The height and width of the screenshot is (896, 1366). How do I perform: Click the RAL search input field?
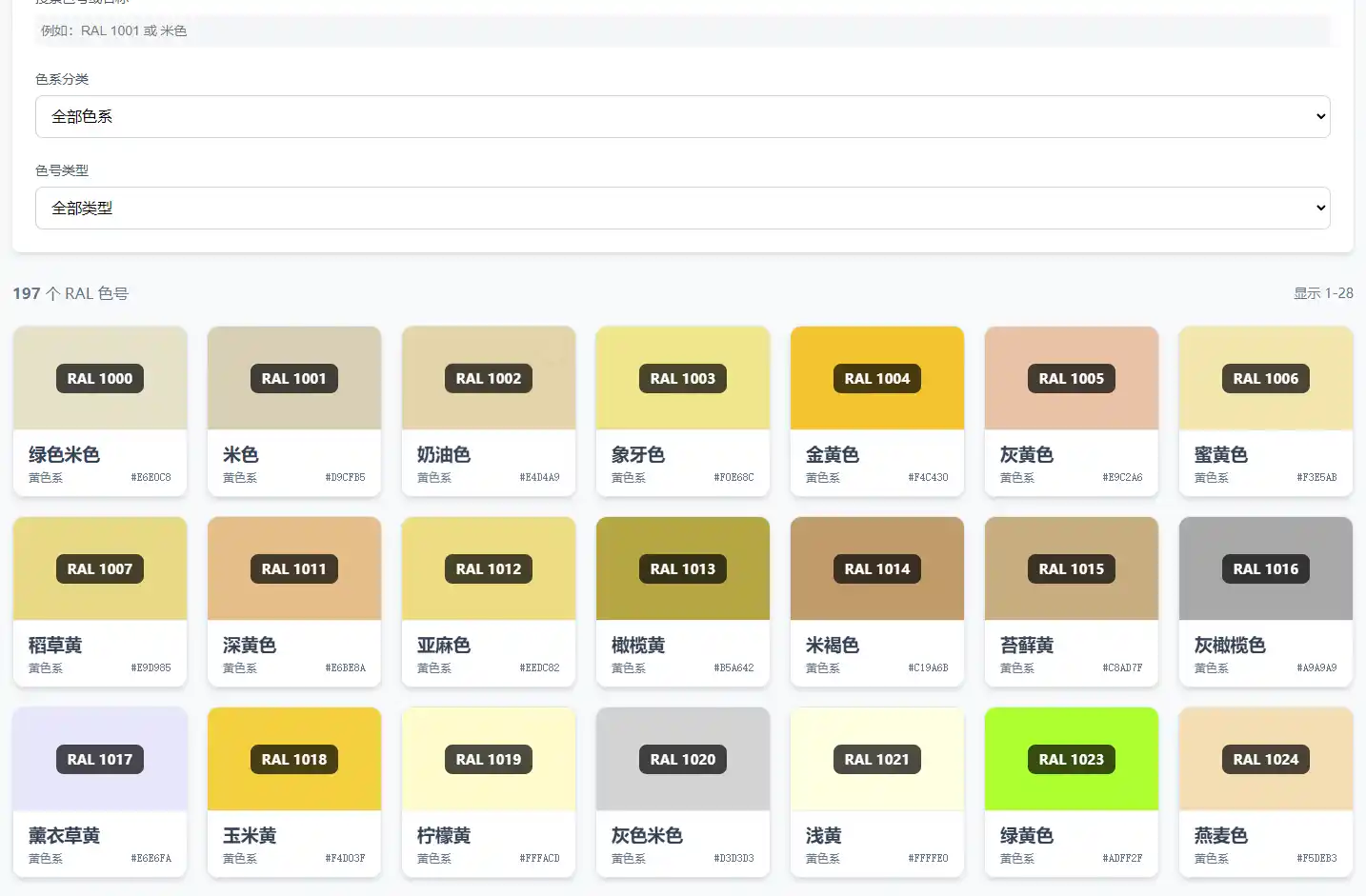682,30
